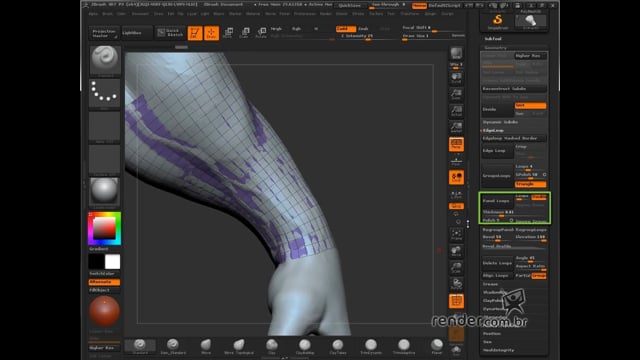Screen dimensions: 640x360
Task: Toggle the orange Triangle option
Action: pyautogui.click(x=530, y=184)
